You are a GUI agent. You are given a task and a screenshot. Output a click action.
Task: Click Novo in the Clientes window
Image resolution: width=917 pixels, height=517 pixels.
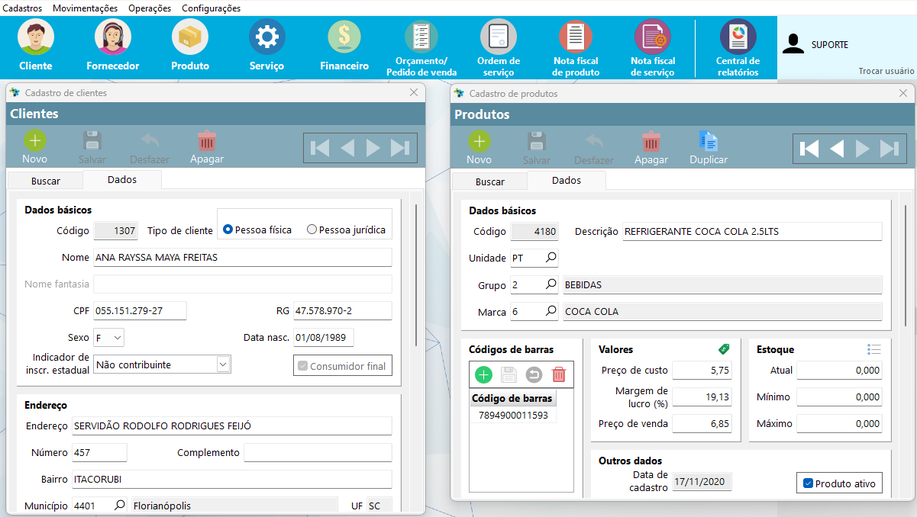pos(35,147)
